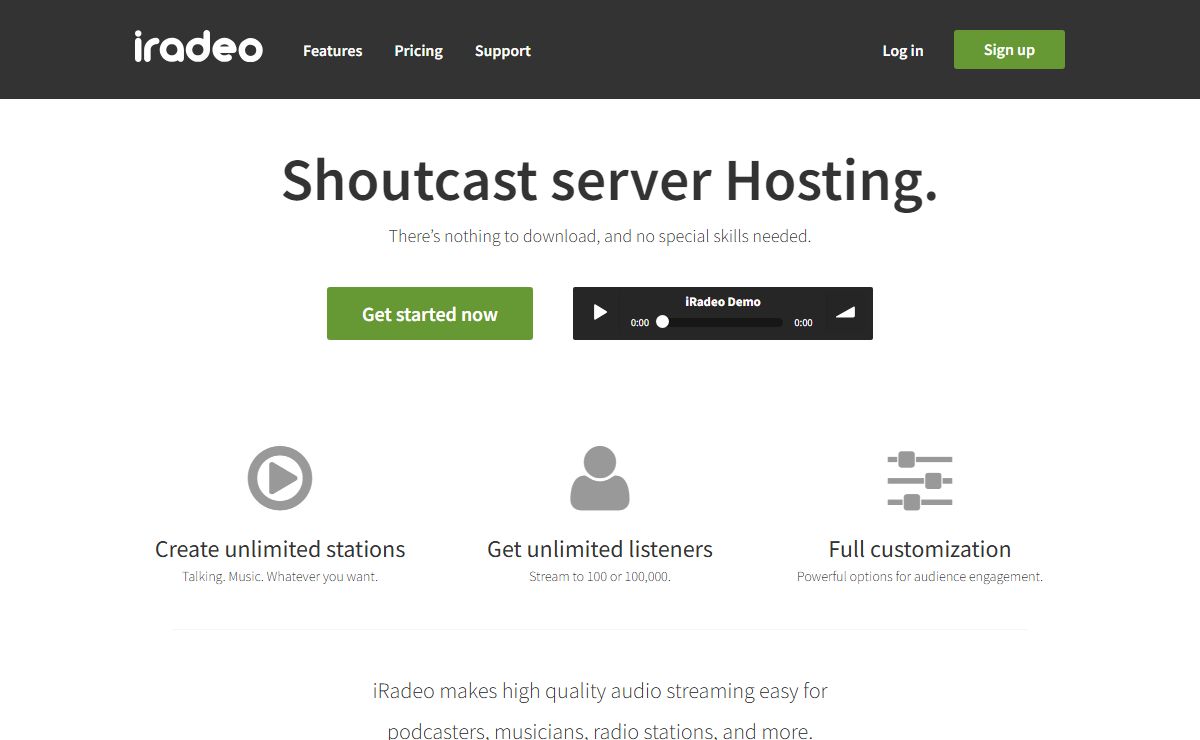Click the Get unlimited listeners heading
The width and height of the screenshot is (1200, 740).
coord(600,549)
